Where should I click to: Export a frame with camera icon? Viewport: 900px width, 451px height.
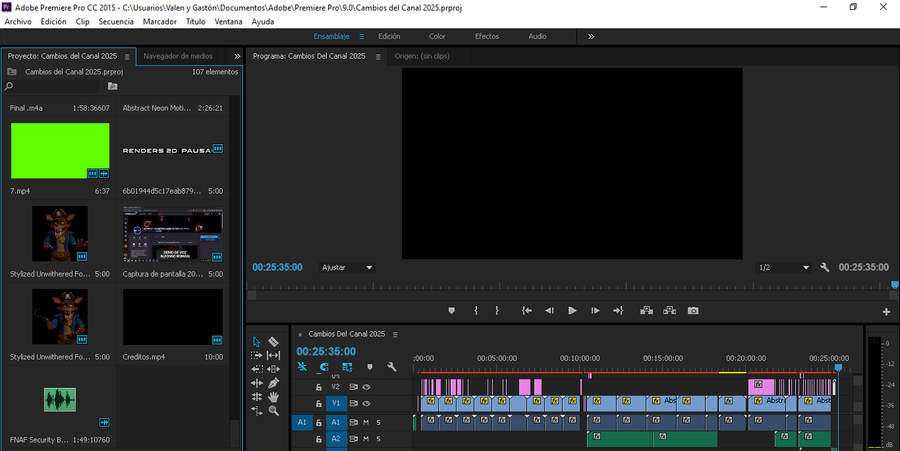click(x=693, y=310)
